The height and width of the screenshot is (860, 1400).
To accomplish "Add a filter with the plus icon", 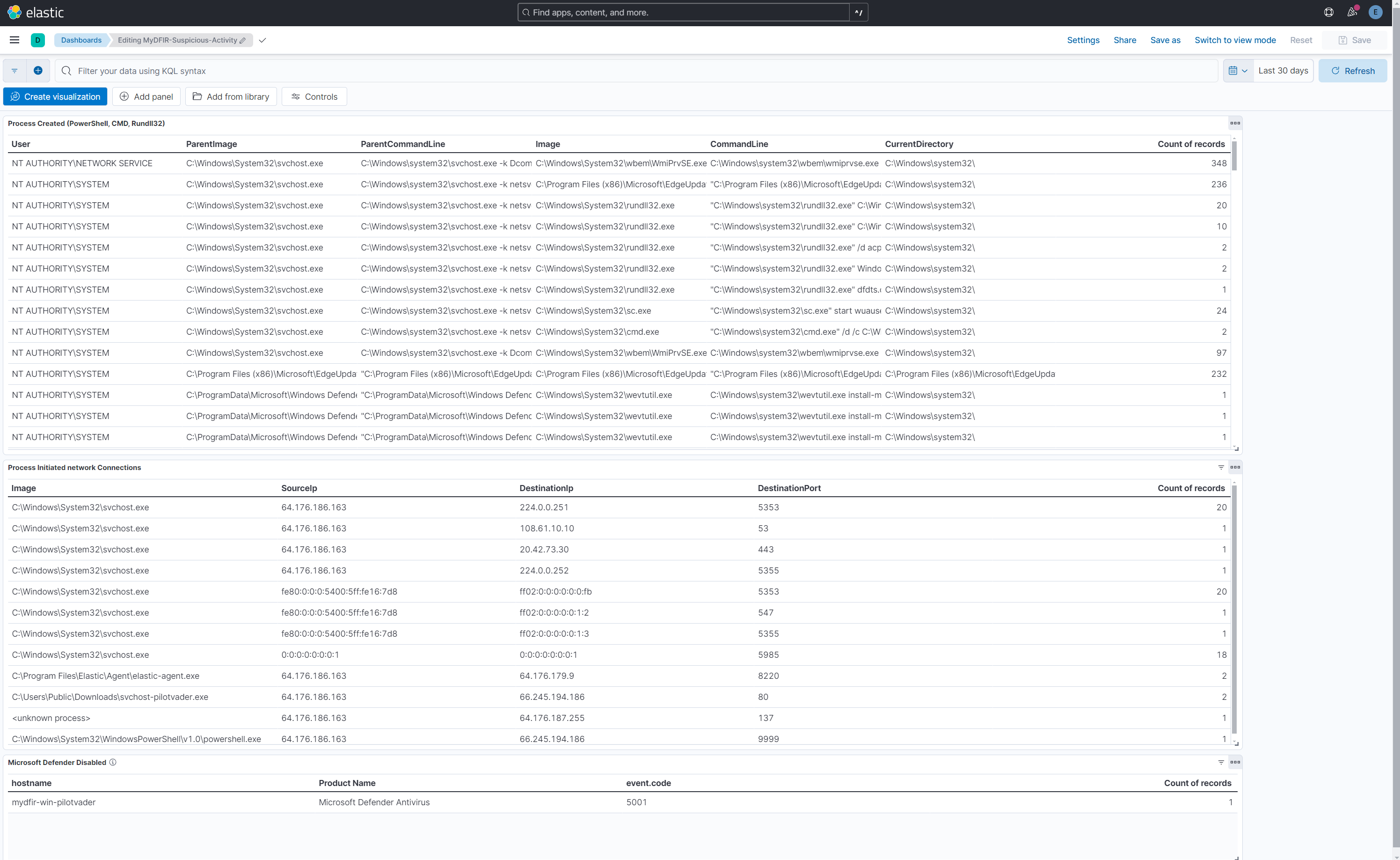I will coord(37,71).
